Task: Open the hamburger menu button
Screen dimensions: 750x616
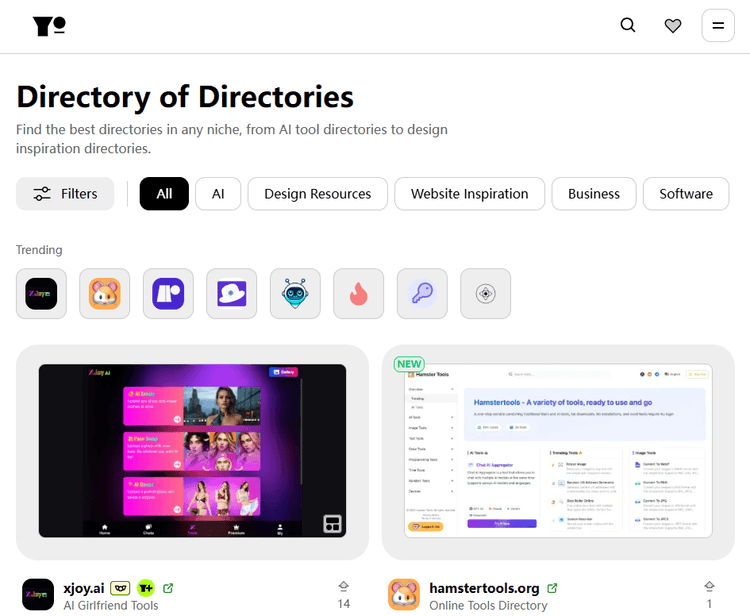Action: point(718,26)
